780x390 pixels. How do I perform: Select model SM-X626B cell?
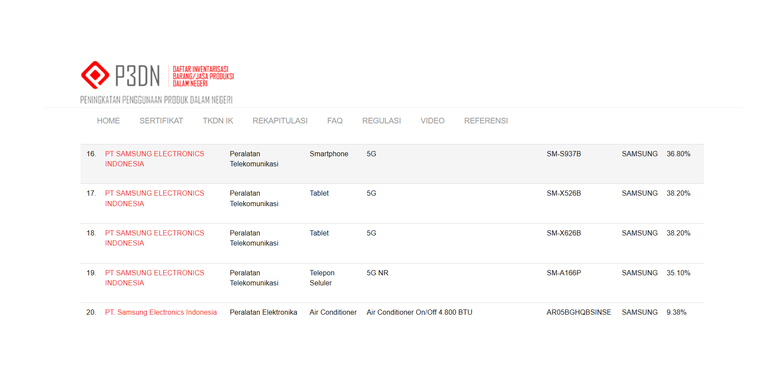click(x=564, y=233)
